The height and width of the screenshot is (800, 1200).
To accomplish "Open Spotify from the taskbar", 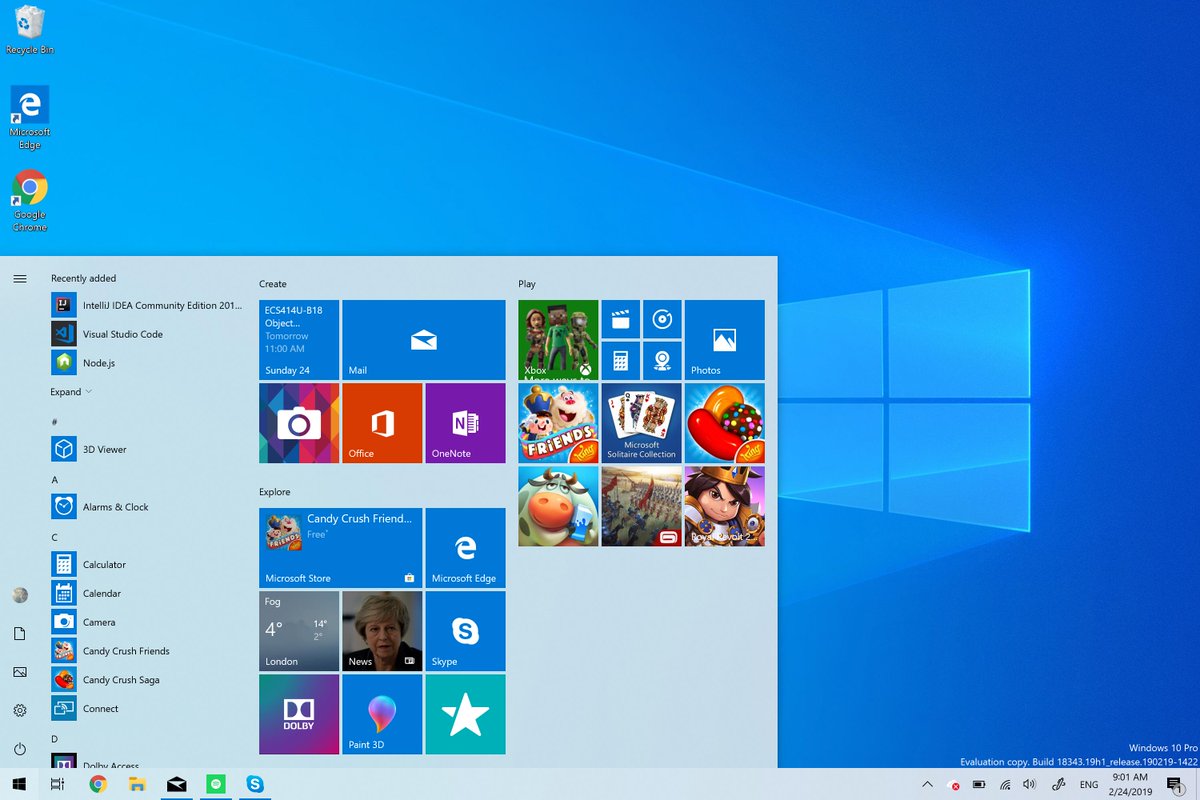I will coord(216,784).
